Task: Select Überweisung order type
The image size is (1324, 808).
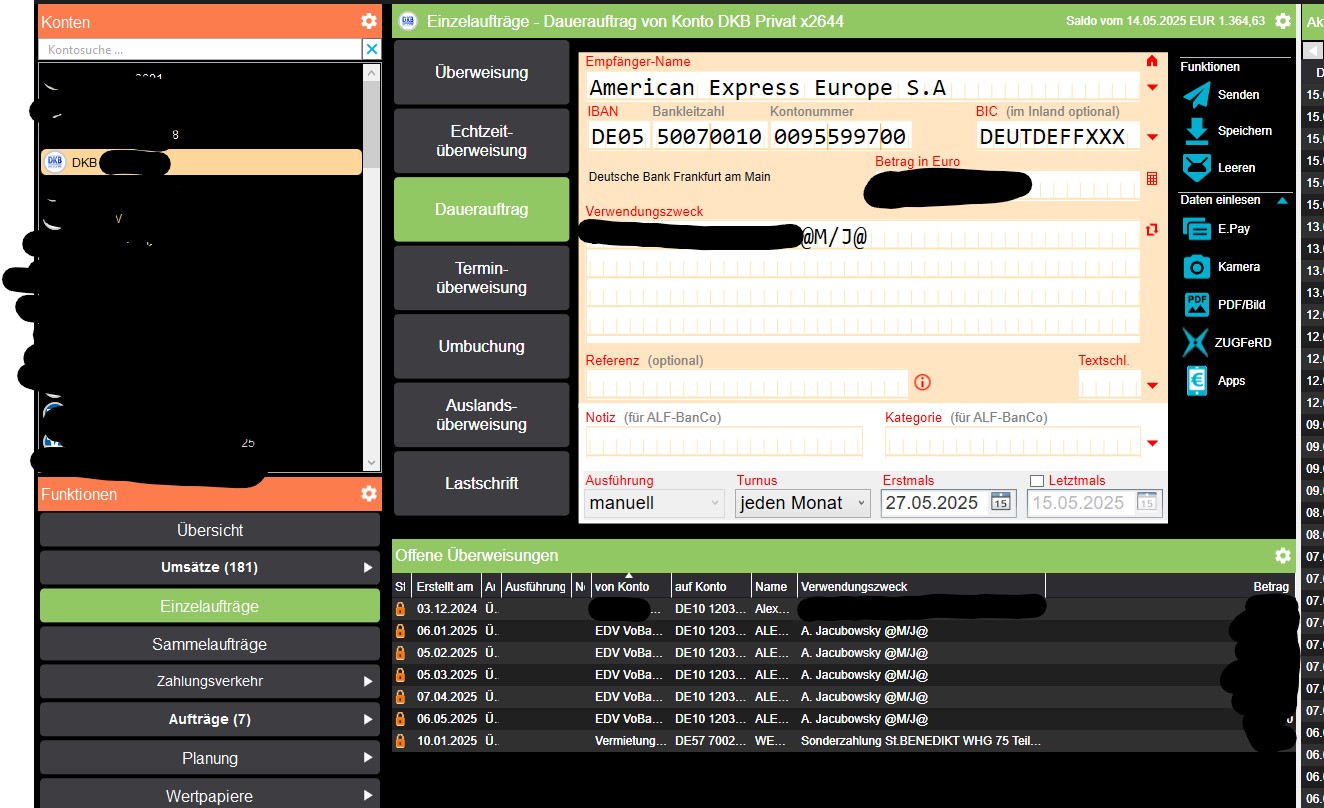Action: 481,72
